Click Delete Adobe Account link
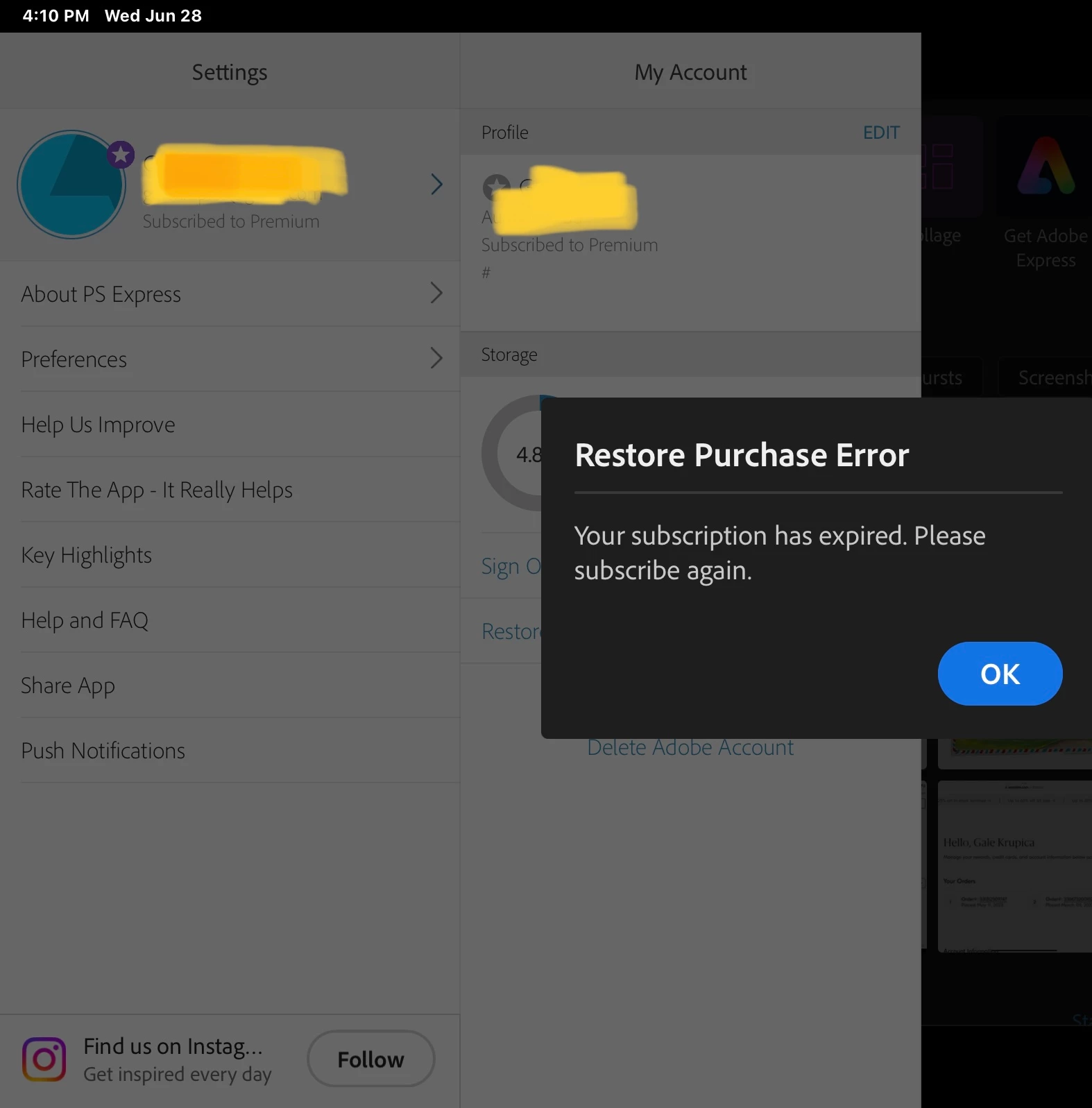Screen dimensions: 1092x1108 [x=690, y=749]
